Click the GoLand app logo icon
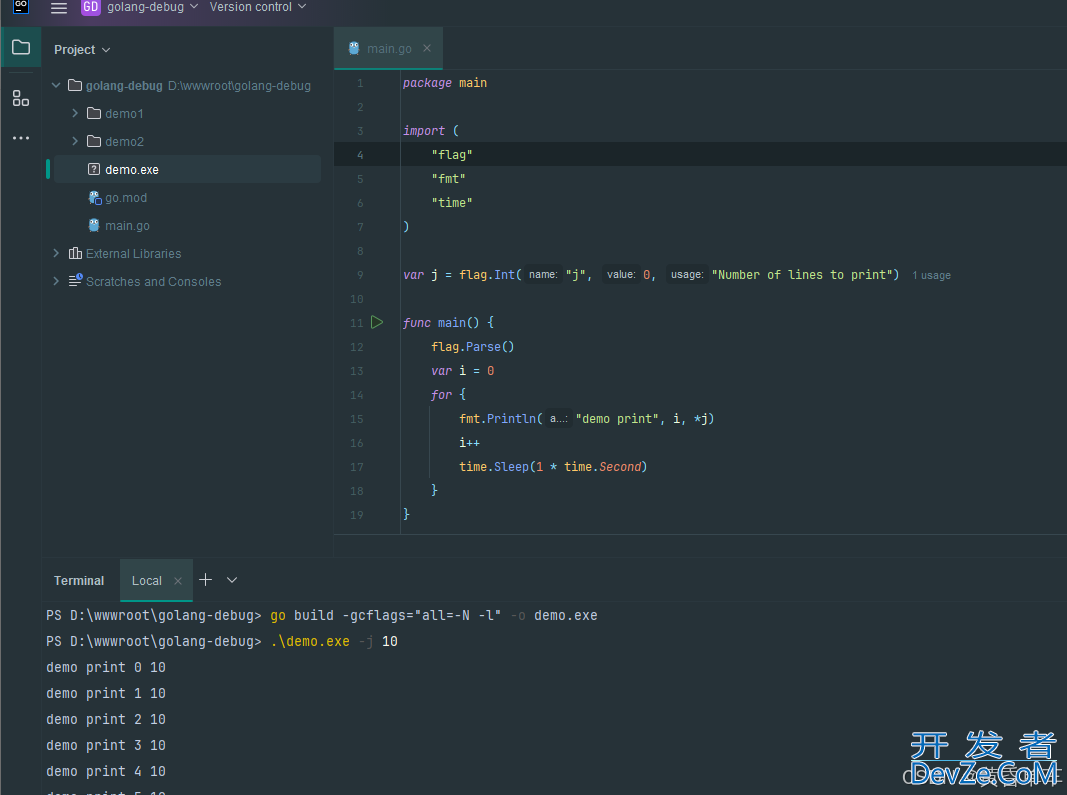Image resolution: width=1067 pixels, height=795 pixels. click(21, 6)
